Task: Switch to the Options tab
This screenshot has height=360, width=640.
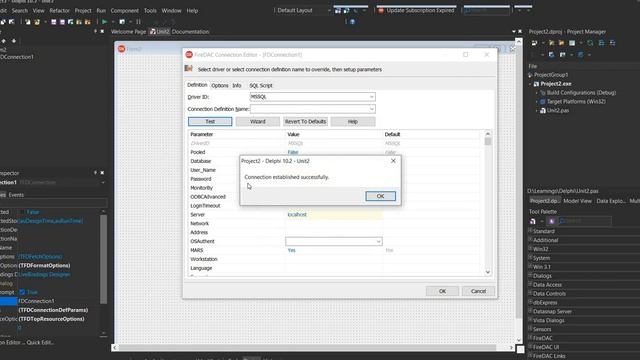Action: tap(220, 86)
